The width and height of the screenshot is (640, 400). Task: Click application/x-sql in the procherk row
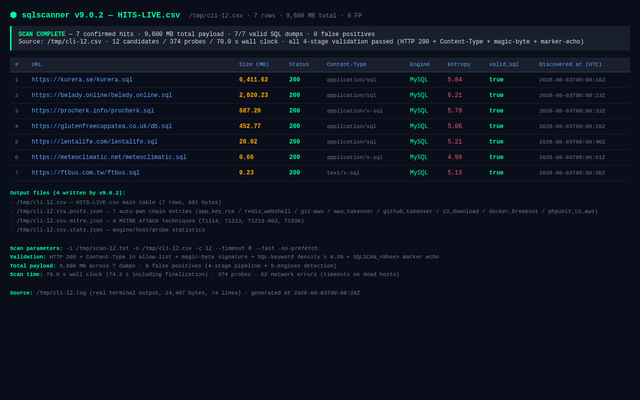coord(354,111)
